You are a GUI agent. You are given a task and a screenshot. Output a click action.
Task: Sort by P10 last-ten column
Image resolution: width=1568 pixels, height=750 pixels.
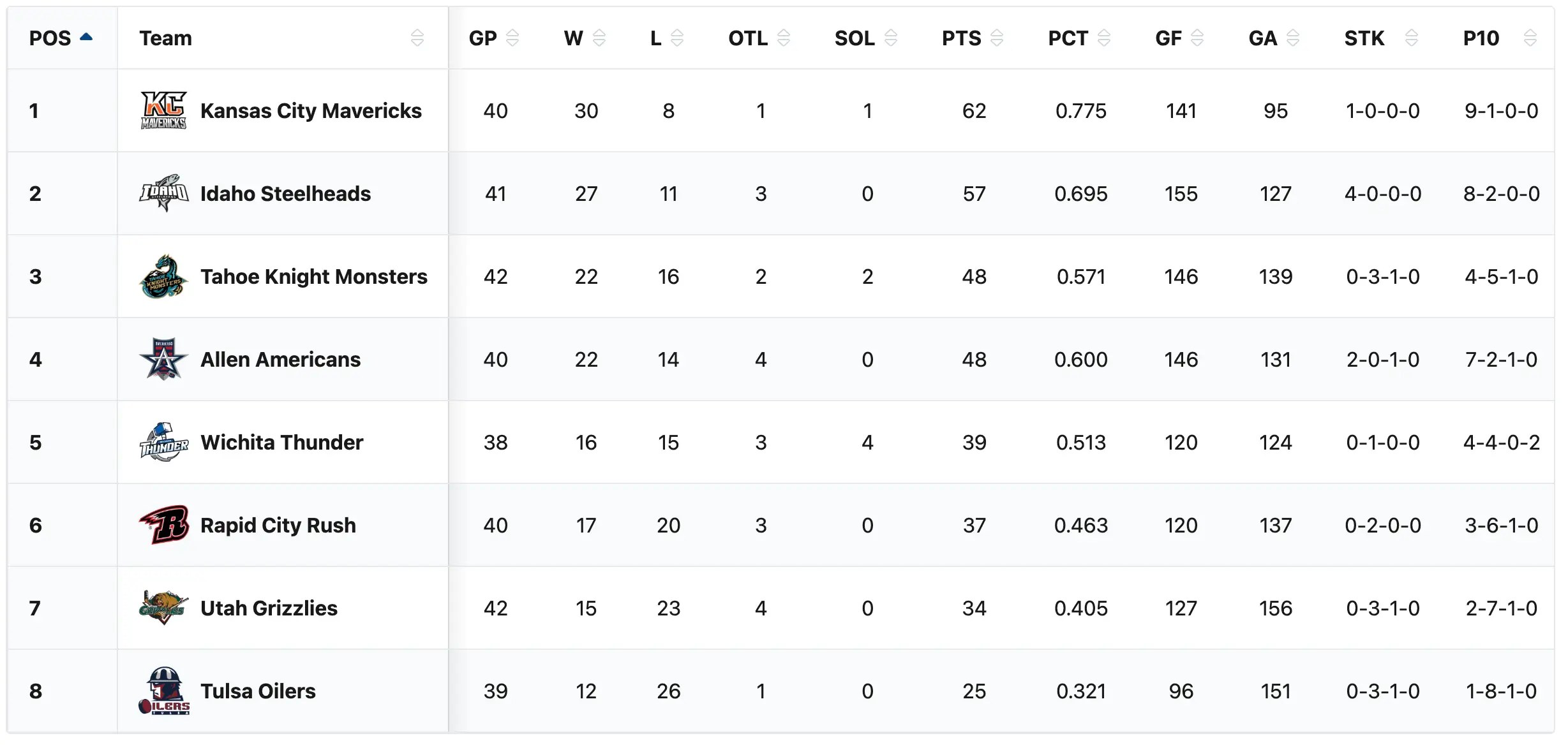pyautogui.click(x=1529, y=38)
